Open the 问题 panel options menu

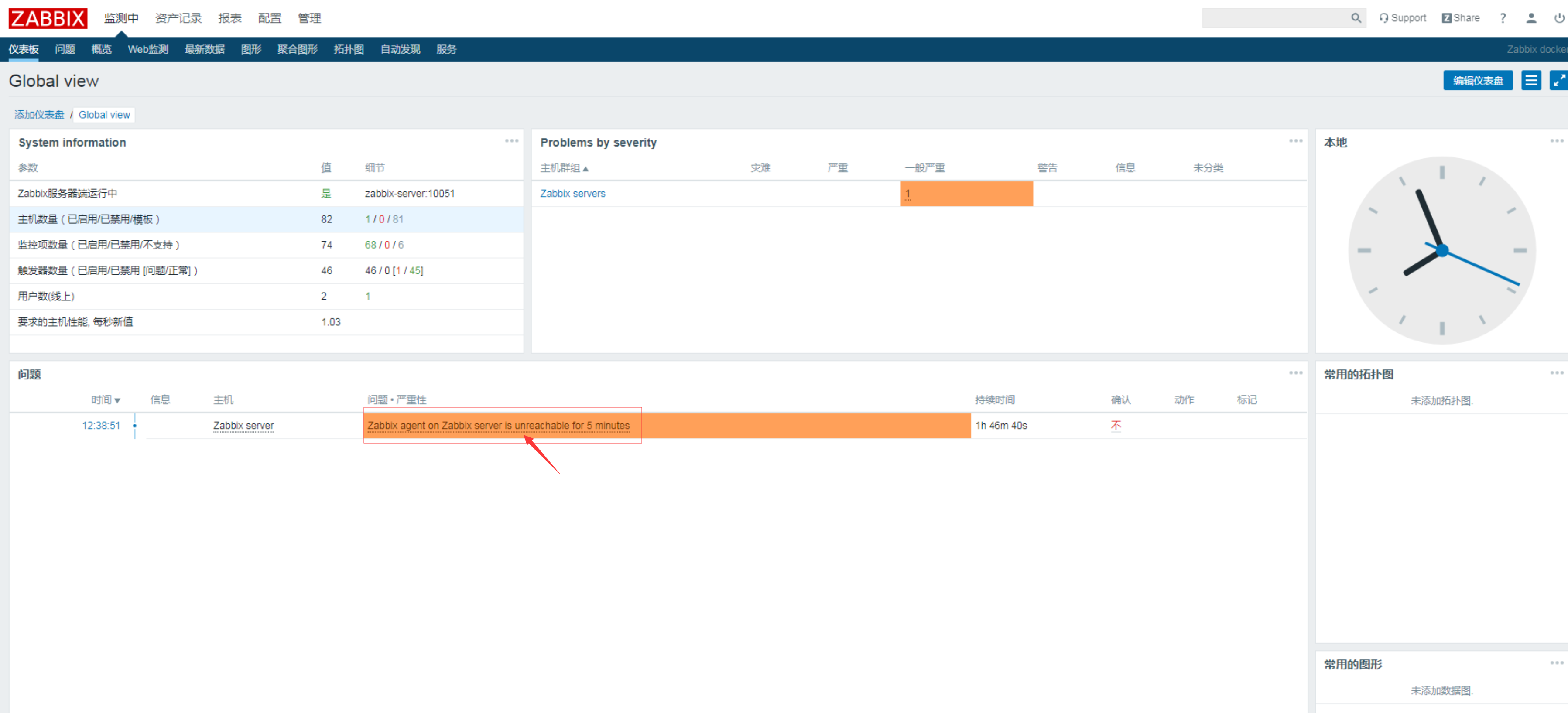[1295, 373]
